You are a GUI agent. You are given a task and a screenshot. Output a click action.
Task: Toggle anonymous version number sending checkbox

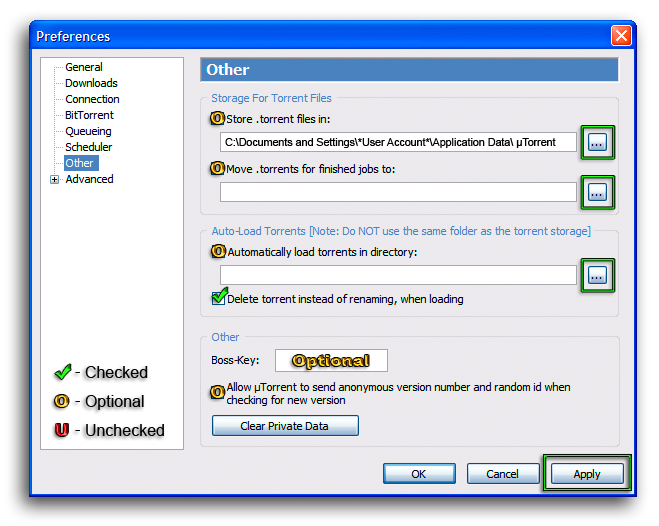click(217, 392)
